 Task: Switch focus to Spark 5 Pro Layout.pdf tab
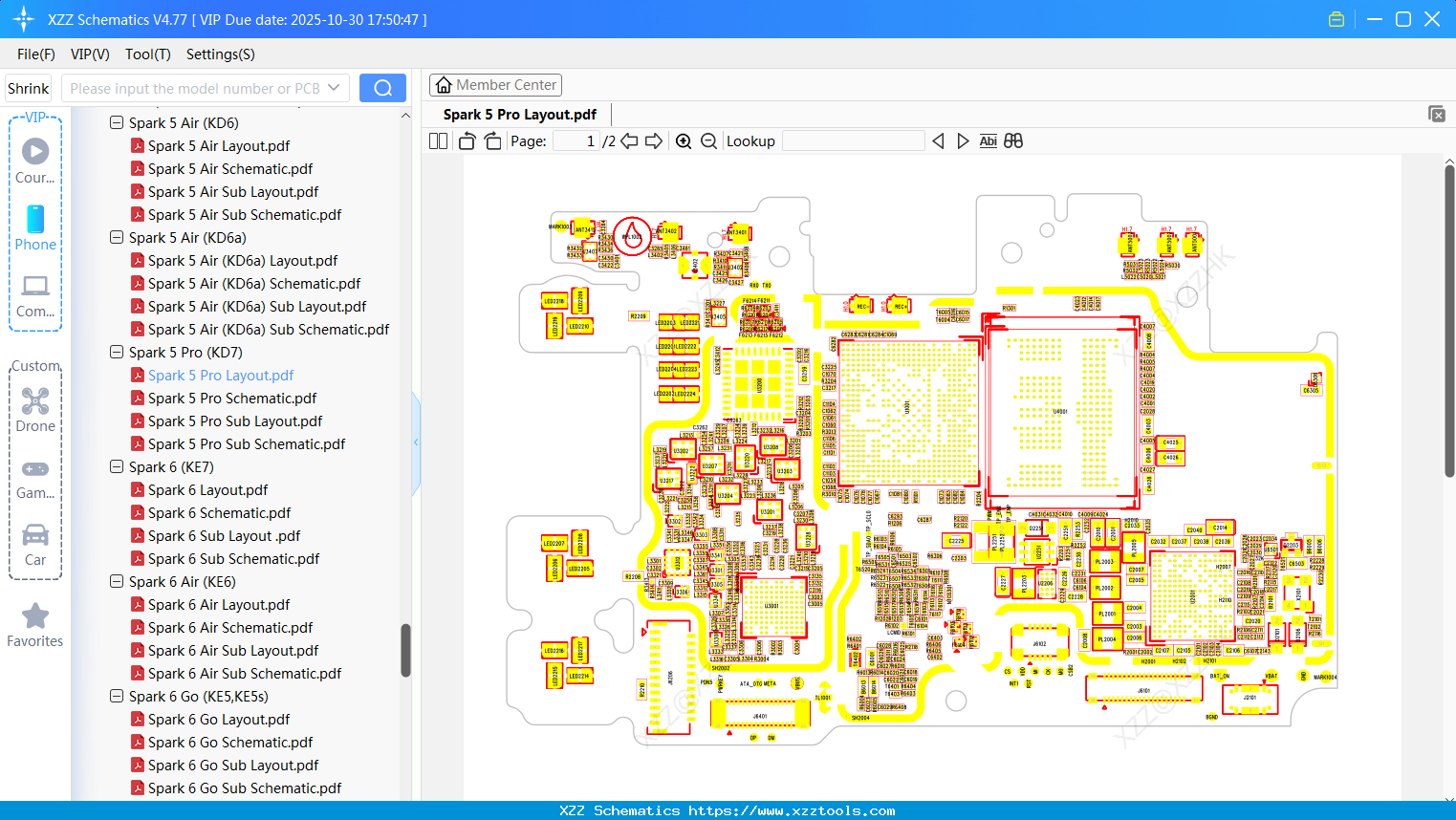click(519, 114)
